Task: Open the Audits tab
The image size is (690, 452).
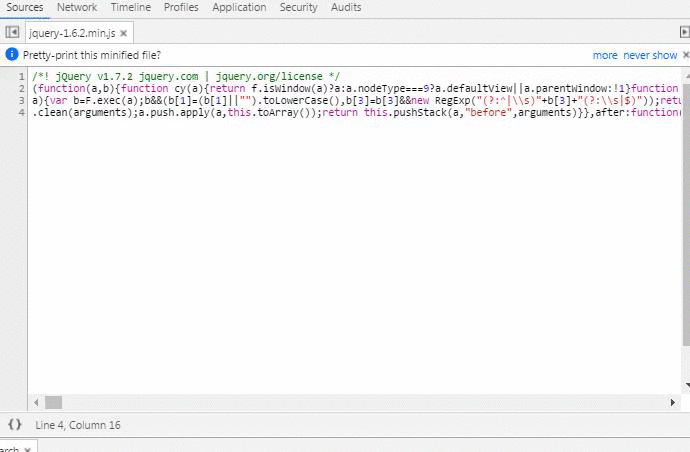Action: (346, 7)
